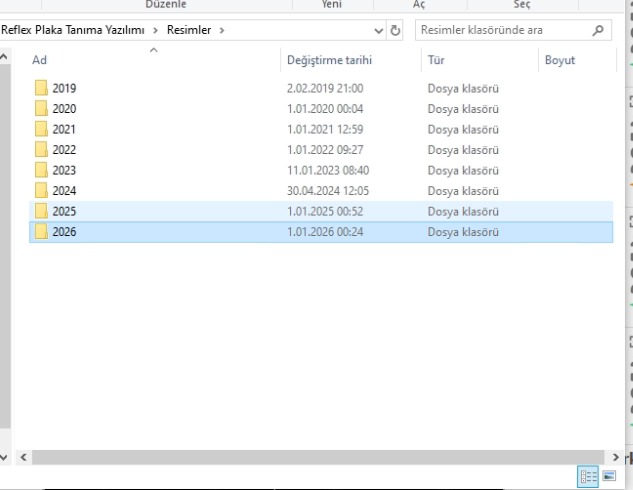Screen dimensions: 633x490
Task: Open the 2025 folder icon
Action: 41,211
